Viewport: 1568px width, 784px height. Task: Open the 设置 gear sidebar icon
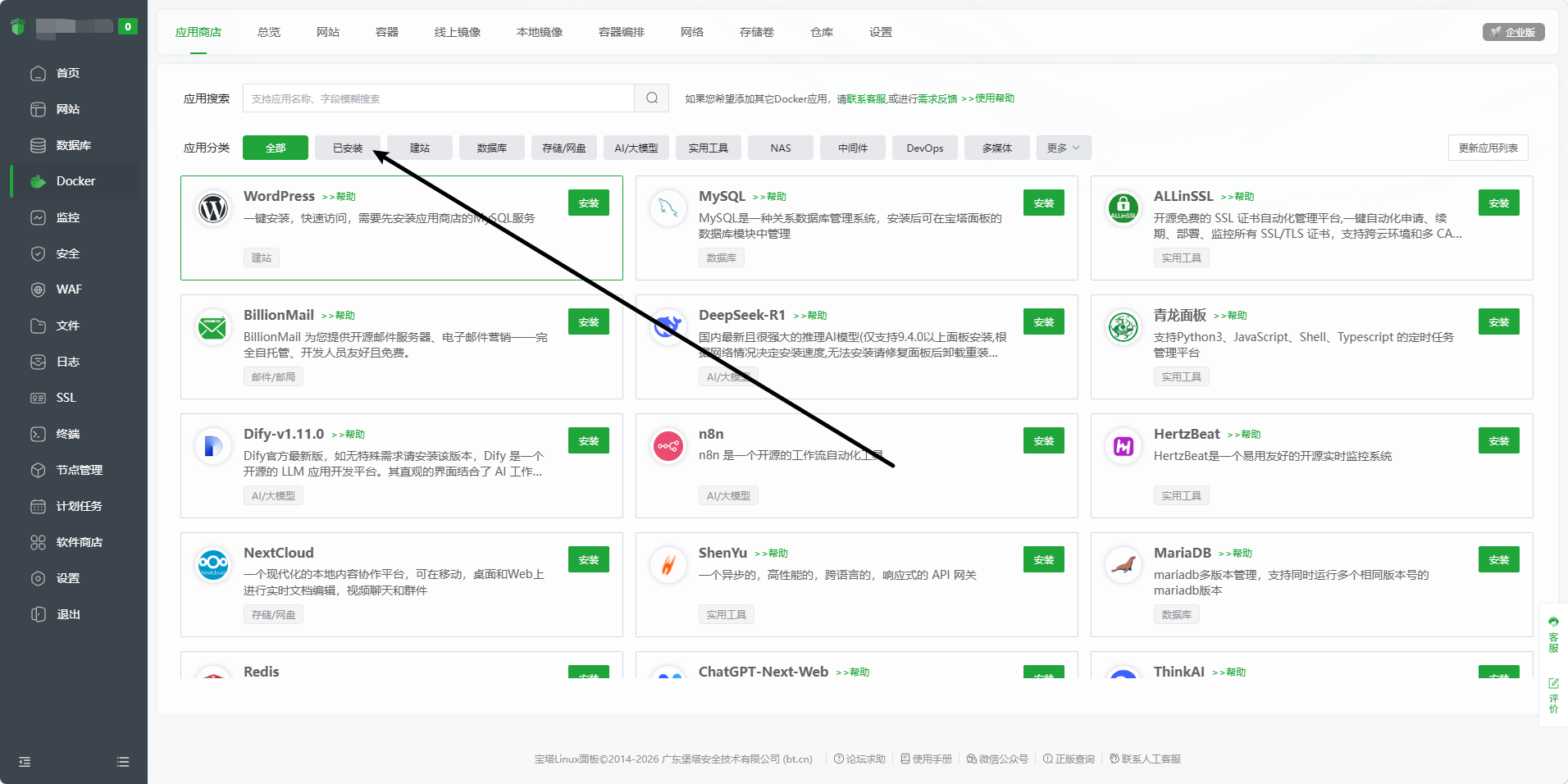pos(38,578)
